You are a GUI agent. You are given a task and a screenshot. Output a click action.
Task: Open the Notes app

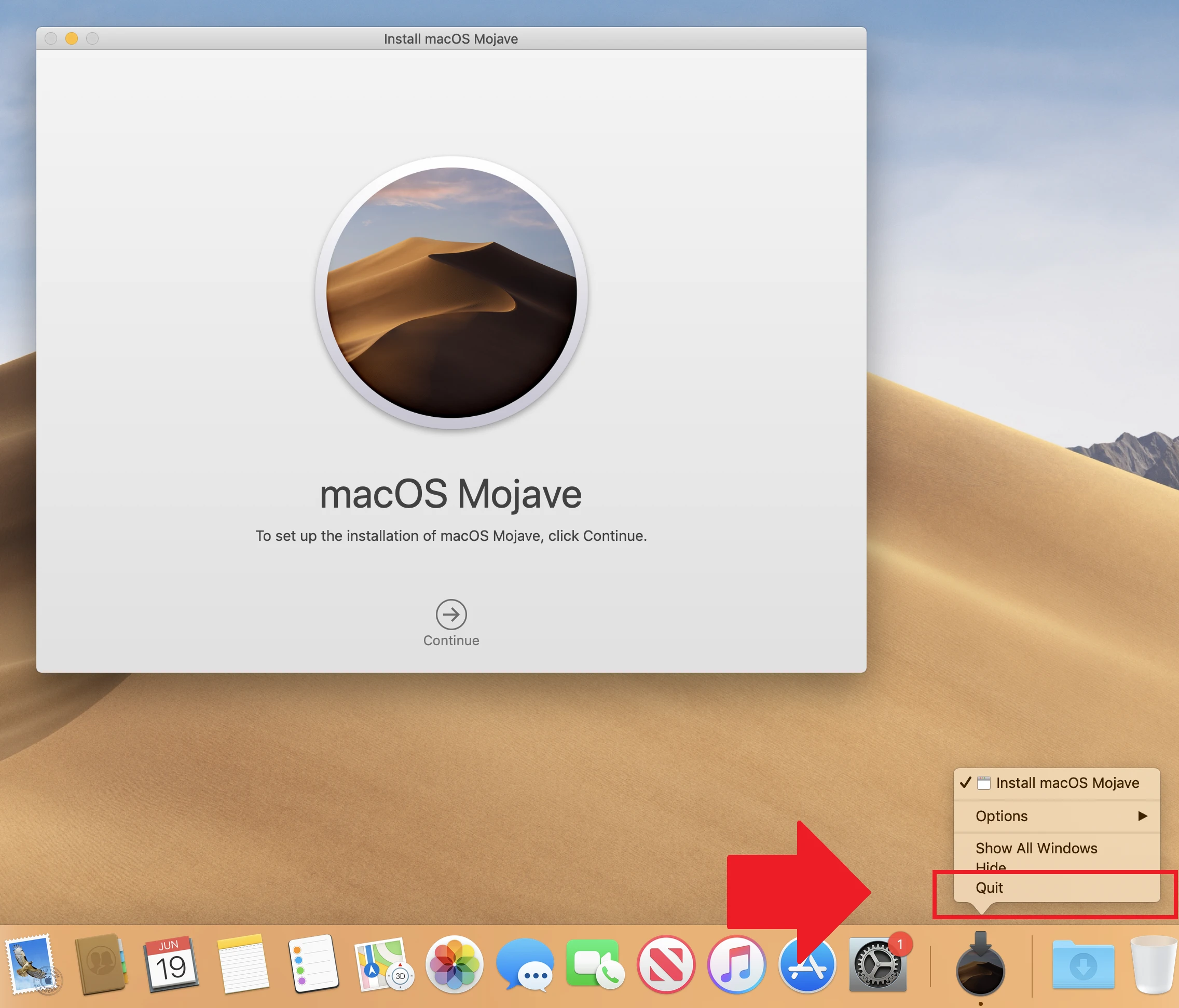click(242, 964)
